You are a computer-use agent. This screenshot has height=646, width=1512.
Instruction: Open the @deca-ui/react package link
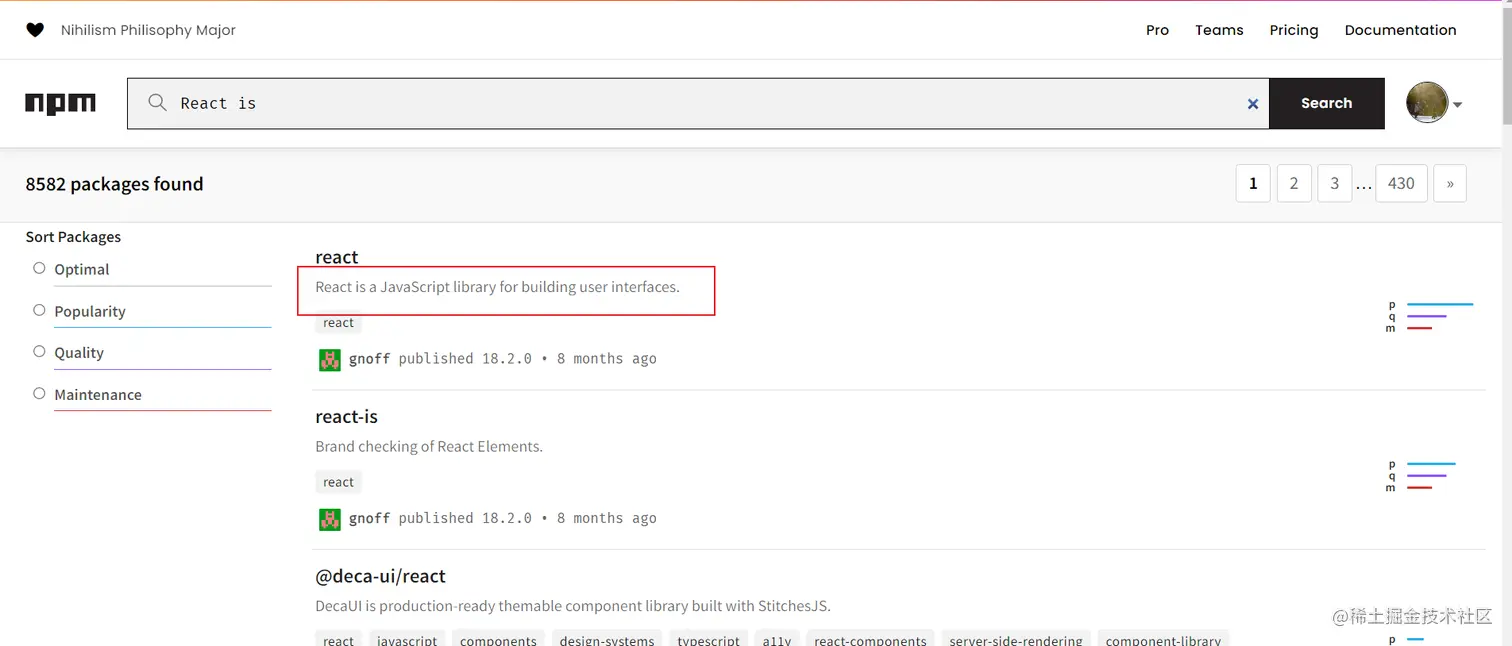tap(380, 576)
